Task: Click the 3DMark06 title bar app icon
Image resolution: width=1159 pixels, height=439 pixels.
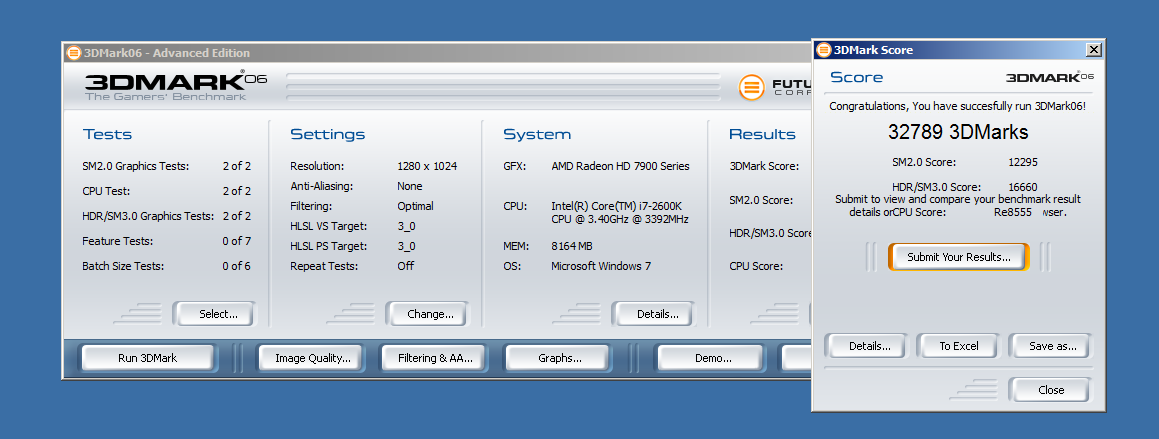Action: pos(73,52)
